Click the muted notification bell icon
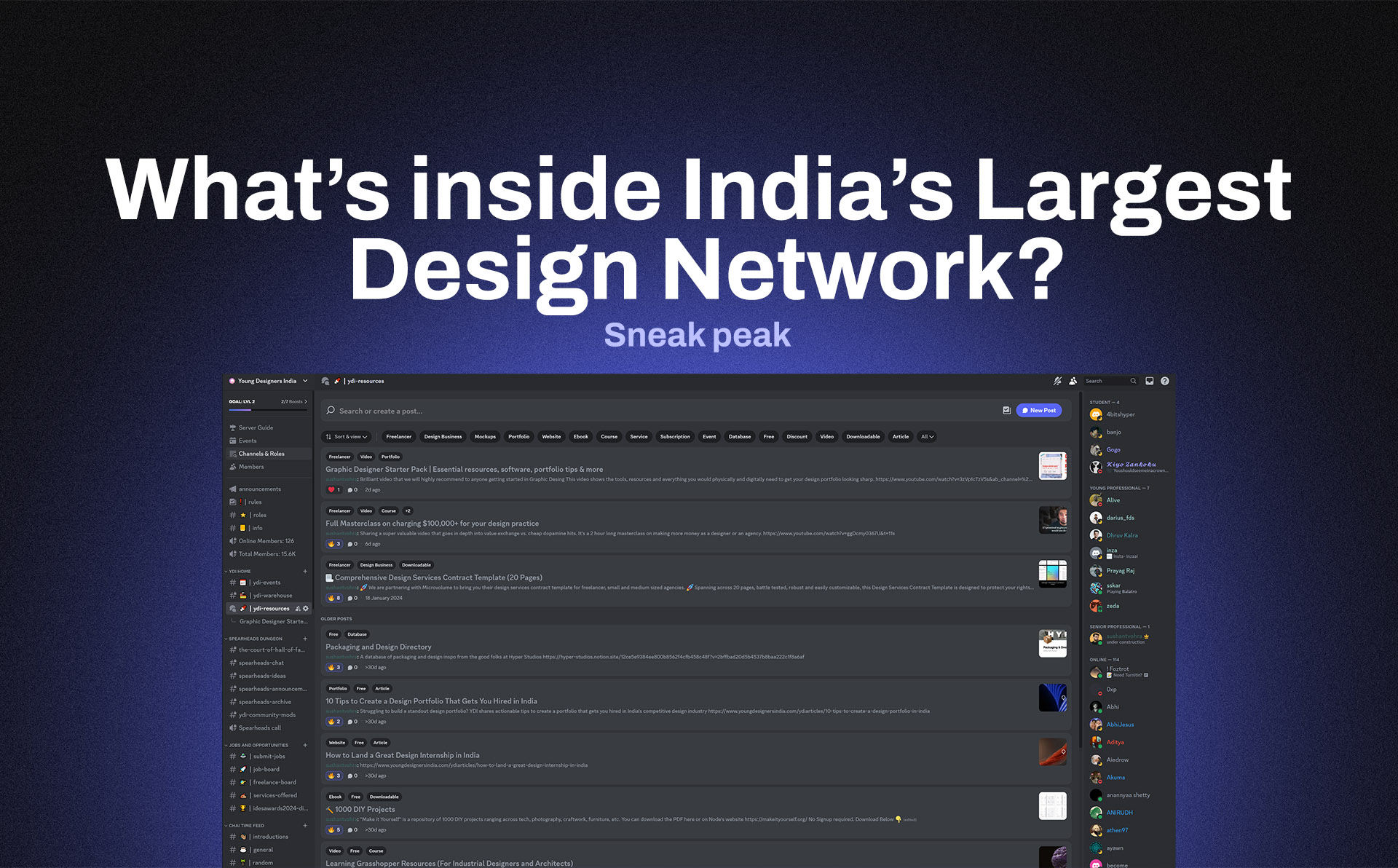 click(x=1057, y=381)
